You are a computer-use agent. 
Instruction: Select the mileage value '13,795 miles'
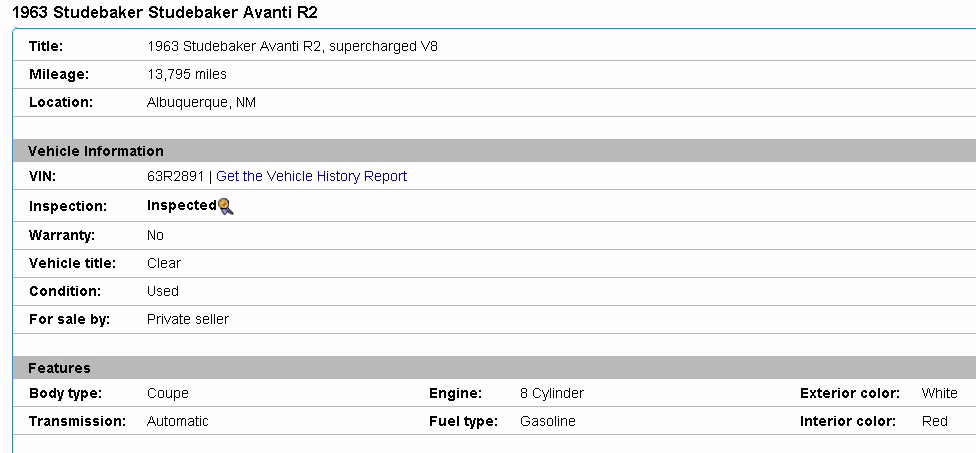[187, 75]
